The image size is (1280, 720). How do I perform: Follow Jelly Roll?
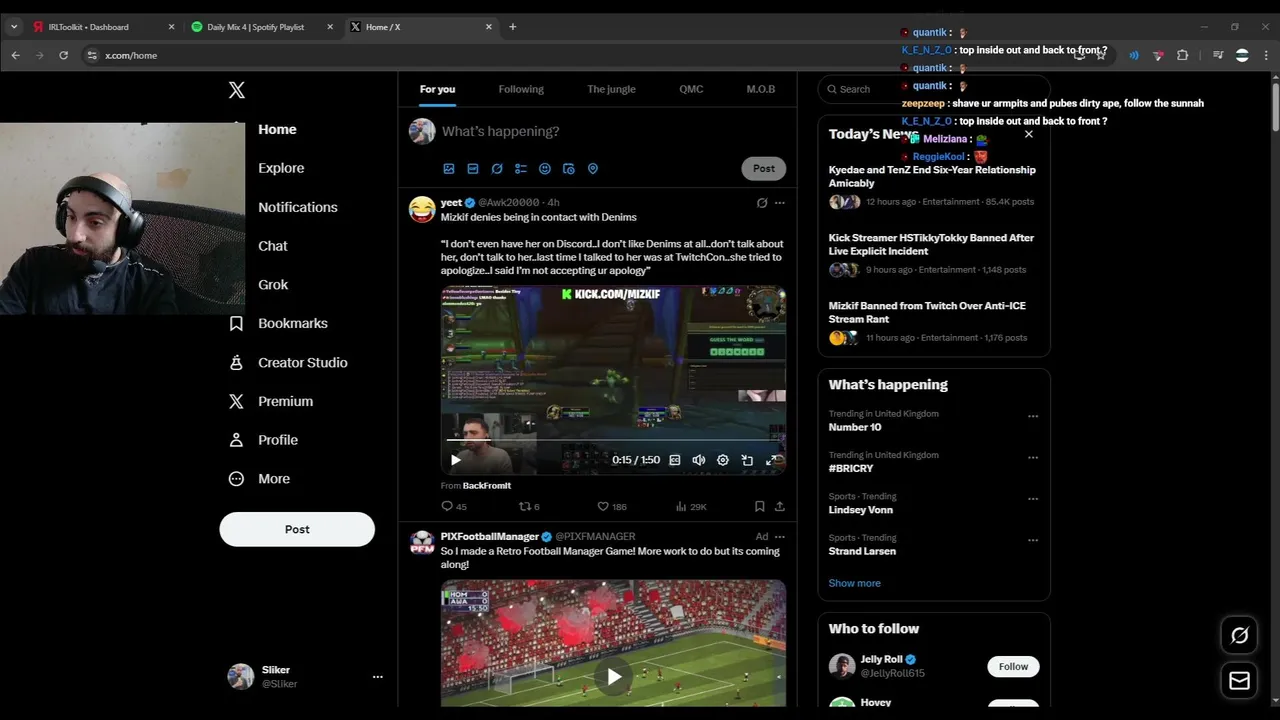point(1013,666)
